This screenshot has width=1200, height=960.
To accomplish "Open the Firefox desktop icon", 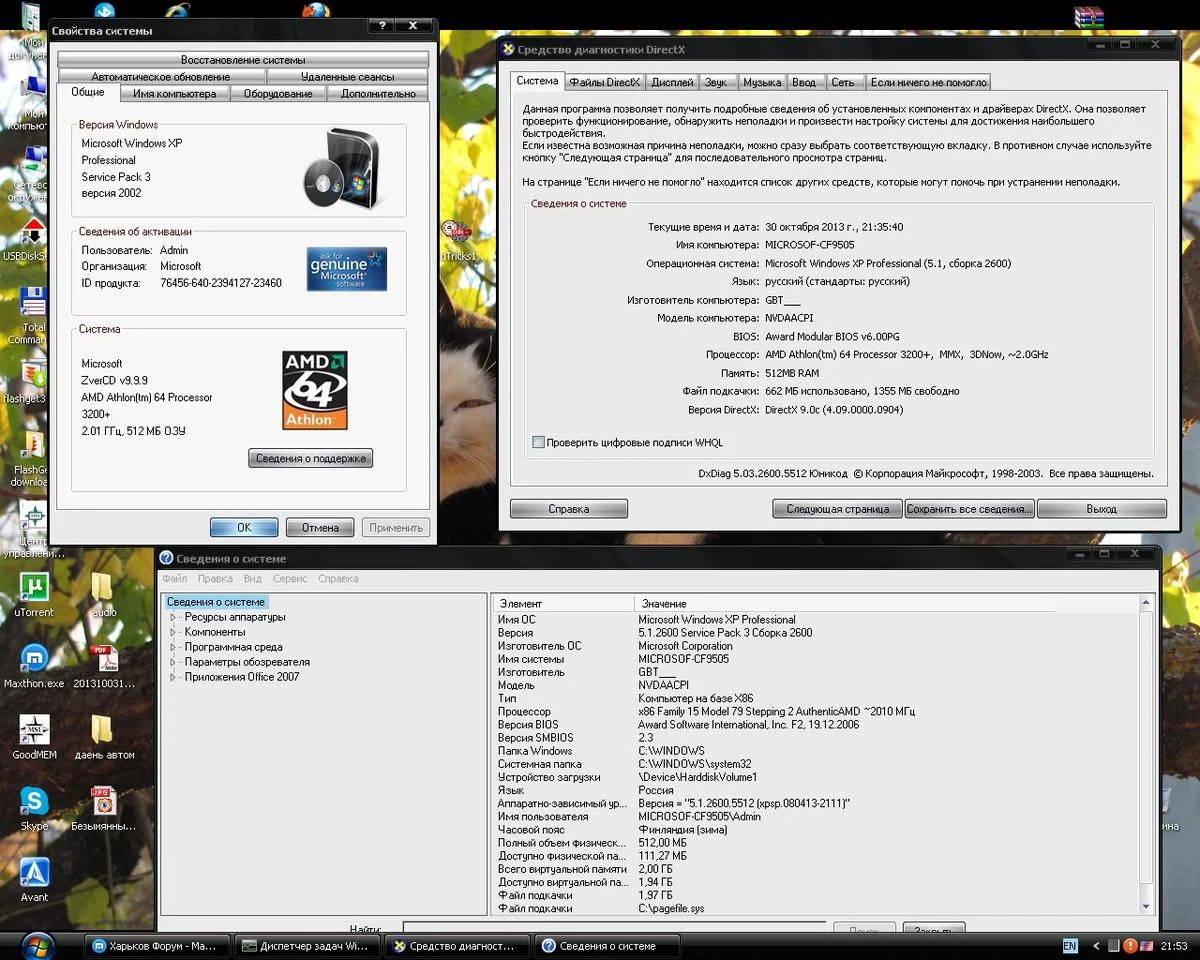I will point(316,10).
